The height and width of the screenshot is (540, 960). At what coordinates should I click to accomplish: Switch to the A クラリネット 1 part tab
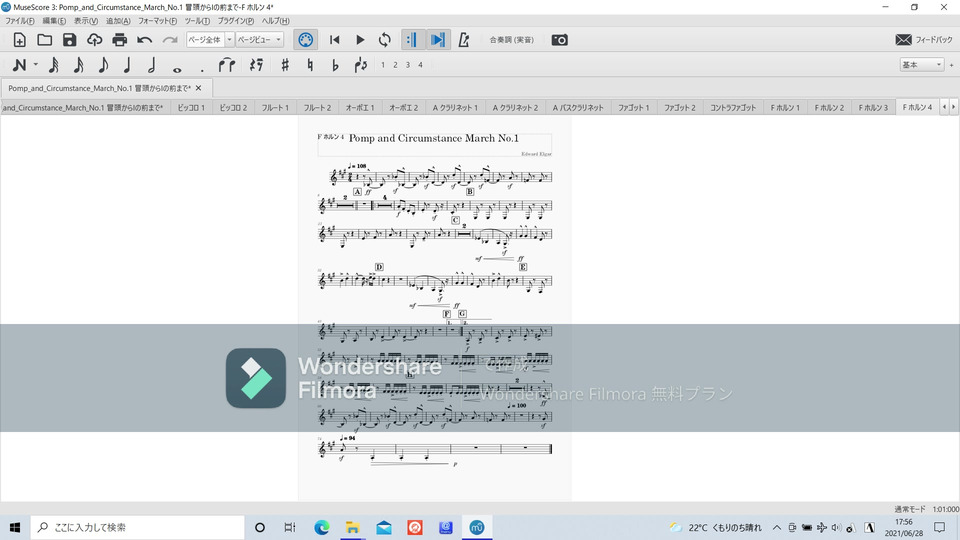coord(455,108)
